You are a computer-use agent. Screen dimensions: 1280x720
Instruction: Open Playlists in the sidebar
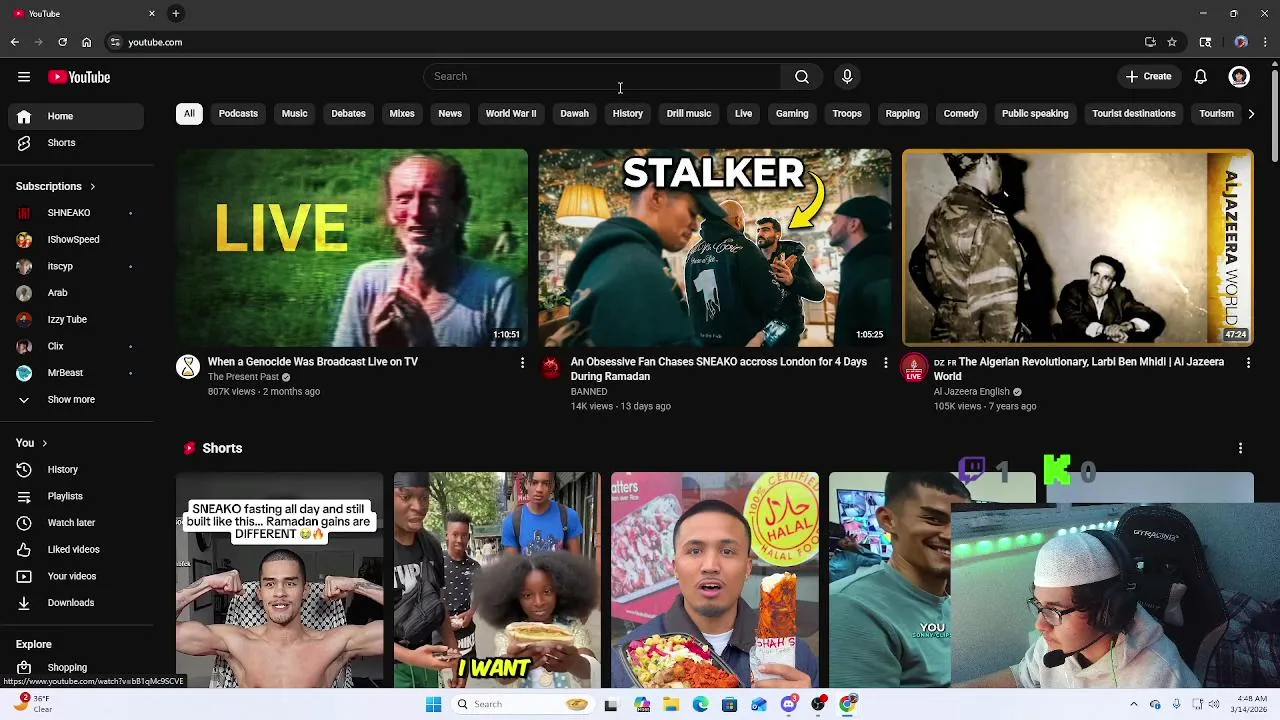[x=77, y=496]
